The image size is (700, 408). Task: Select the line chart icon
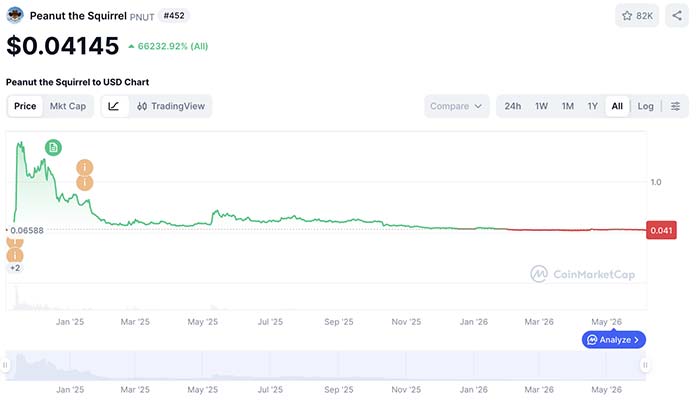[x=114, y=106]
